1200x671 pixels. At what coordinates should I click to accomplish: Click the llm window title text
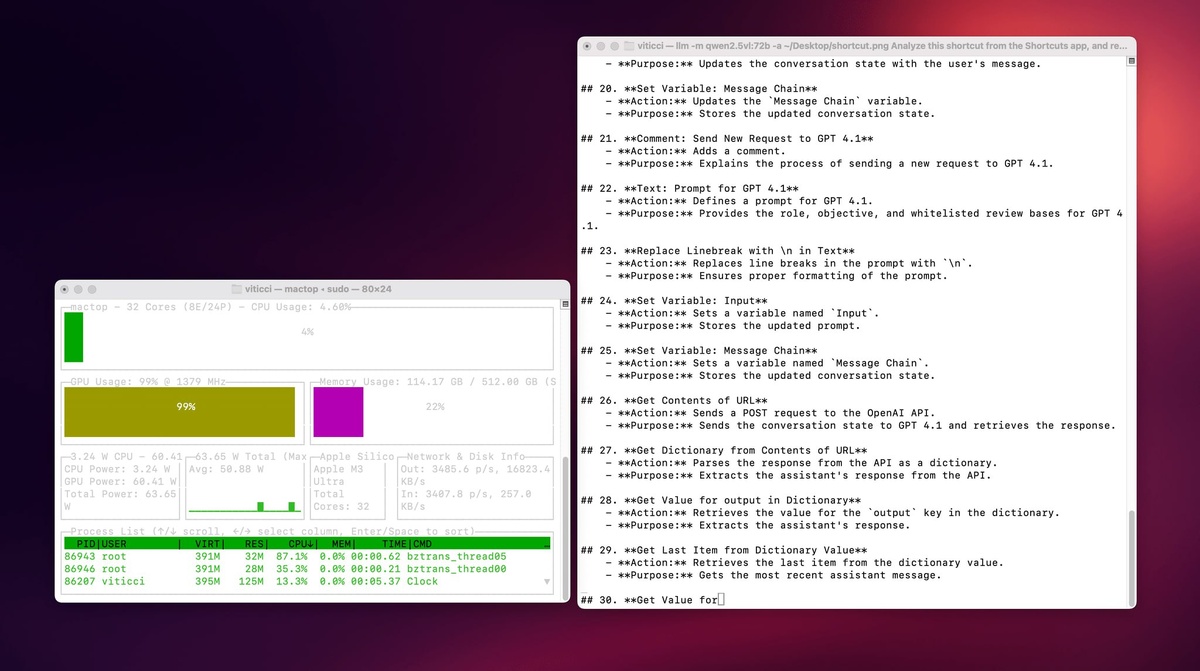pyautogui.click(x=881, y=45)
